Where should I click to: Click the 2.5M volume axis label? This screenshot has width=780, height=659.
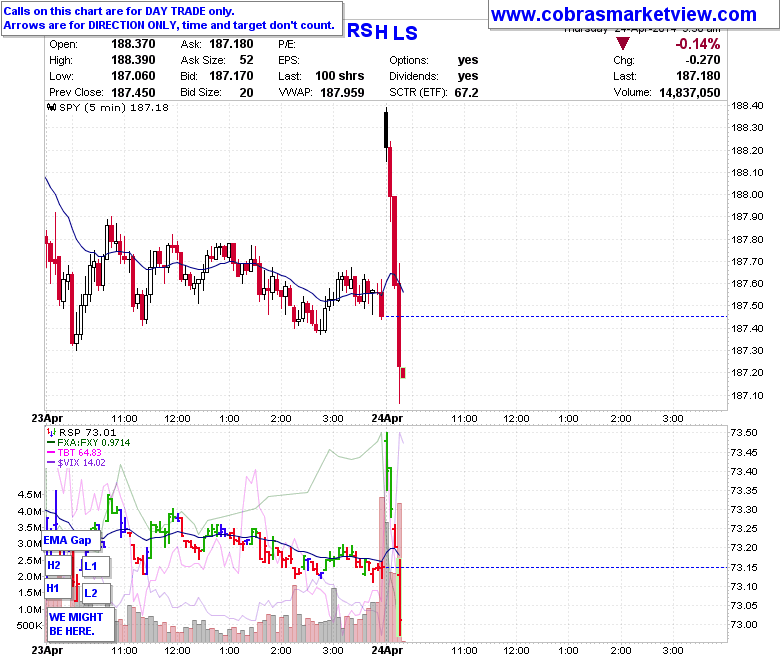[x=30, y=561]
